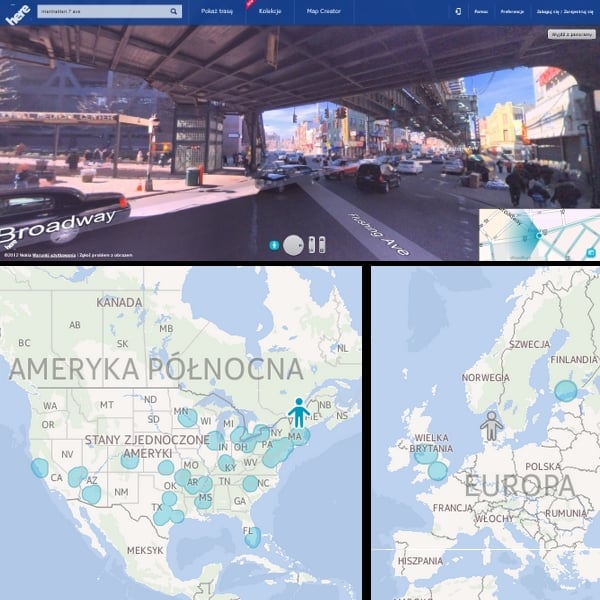Click Zgłoś problem z obrazem link
This screenshot has height=600, width=600.
pos(106,255)
